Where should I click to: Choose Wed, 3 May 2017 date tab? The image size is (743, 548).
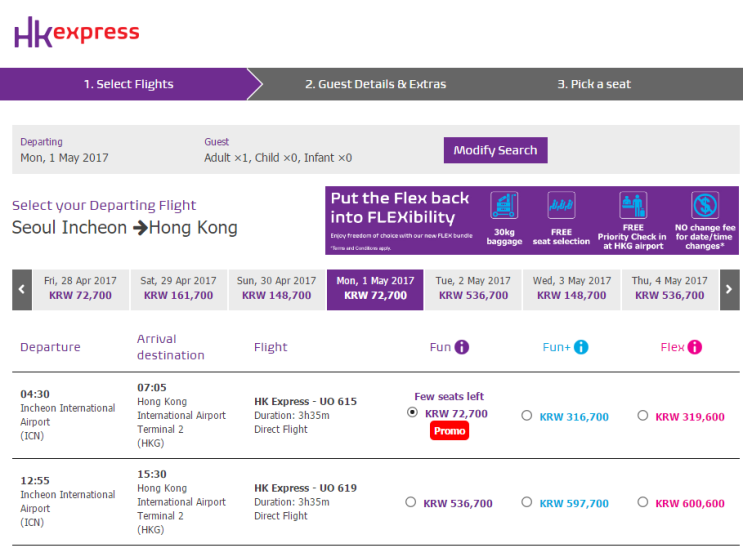tap(571, 290)
